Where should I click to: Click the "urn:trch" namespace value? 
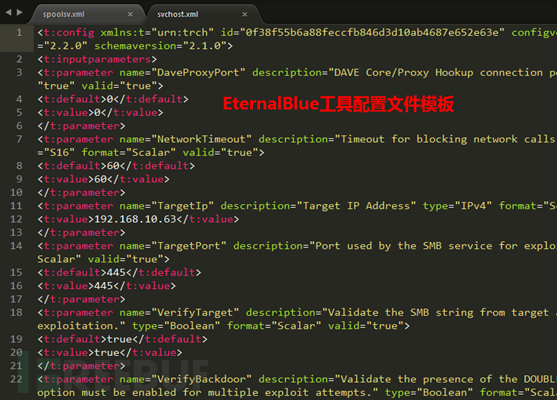(183, 33)
